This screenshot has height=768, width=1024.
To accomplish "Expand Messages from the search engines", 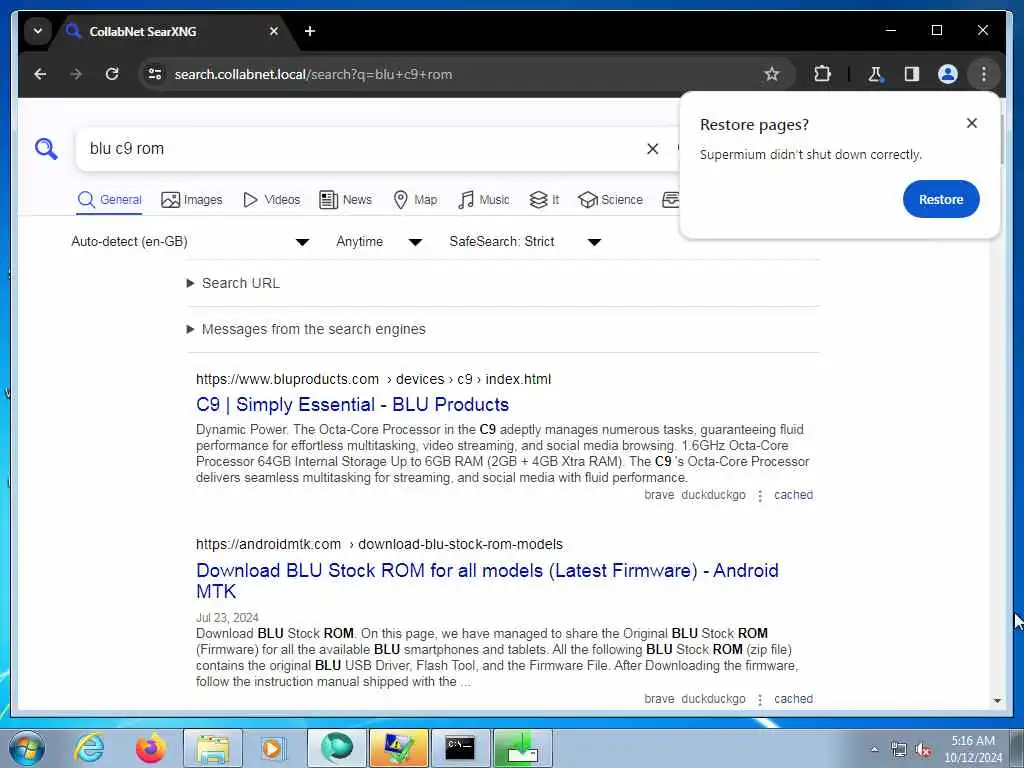I will tap(306, 329).
